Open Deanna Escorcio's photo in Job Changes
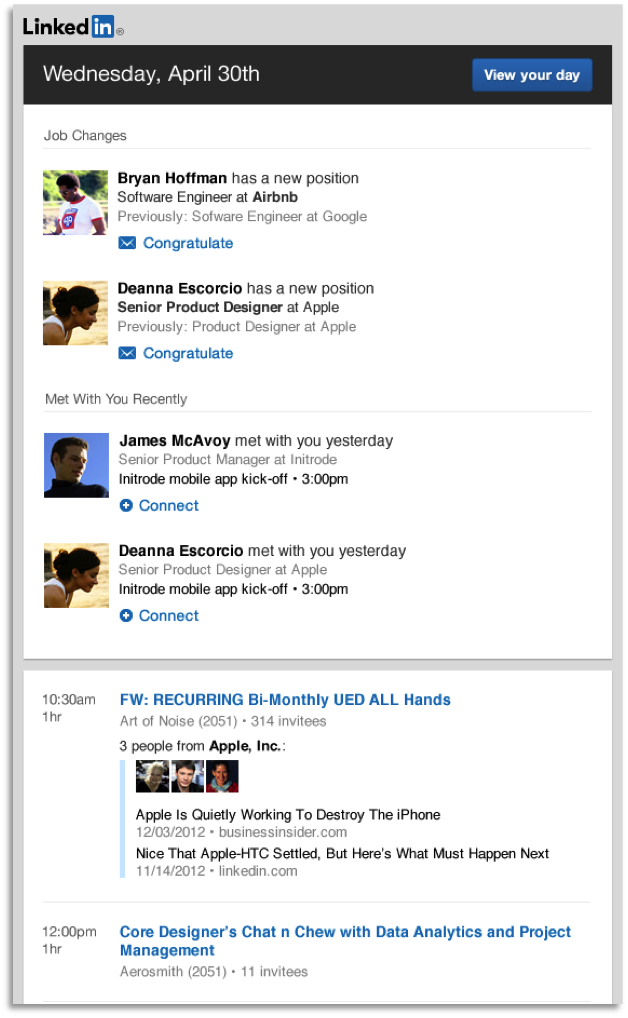This screenshot has height=1018, width=628. pyautogui.click(x=75, y=313)
